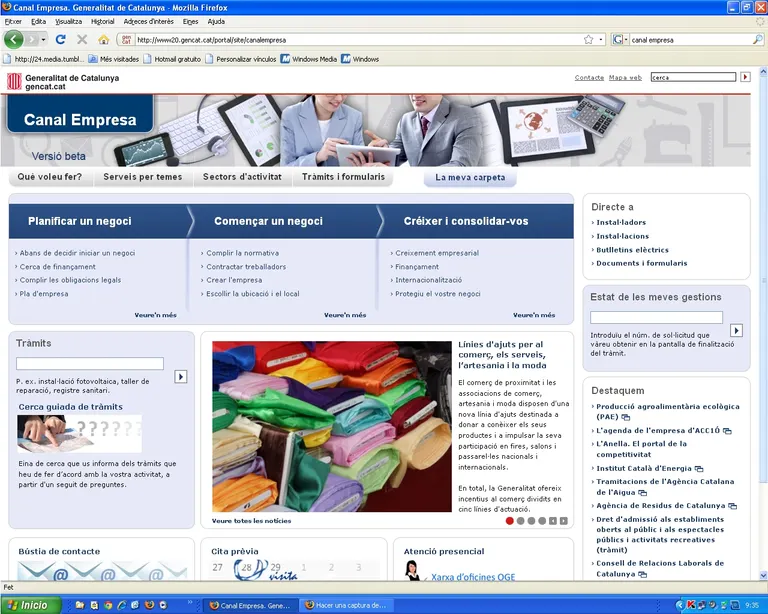The image size is (768, 614).
Task: Open the 'Serveis per temes' tab
Action: pyautogui.click(x=143, y=177)
